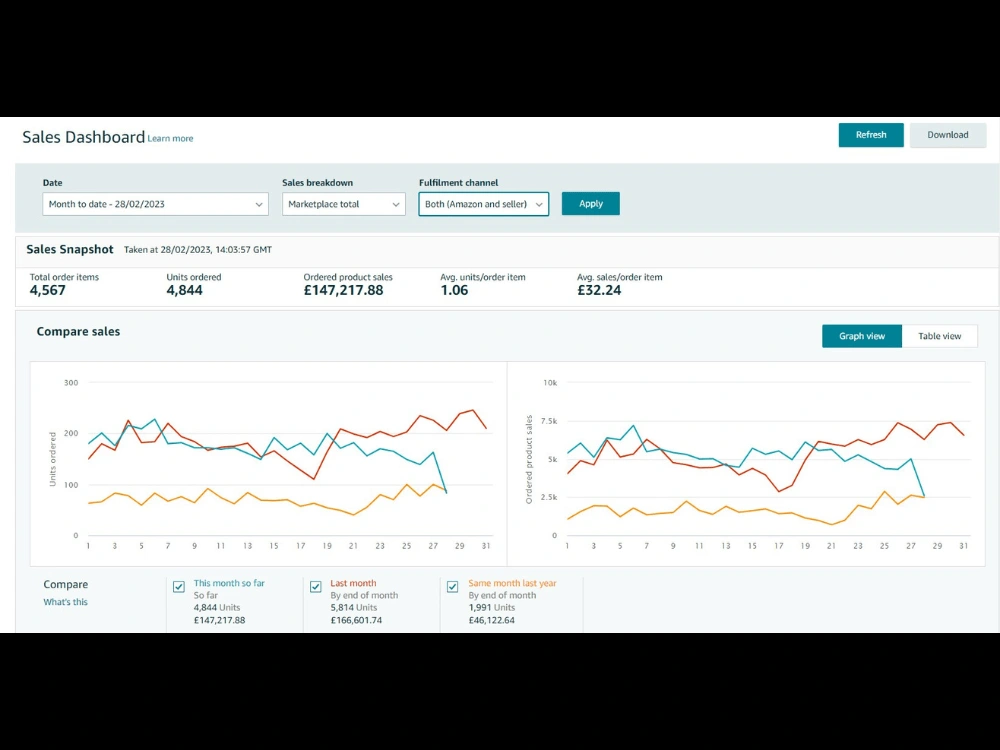Switch to Table view tab
Image resolution: width=1000 pixels, height=750 pixels.
coord(939,336)
